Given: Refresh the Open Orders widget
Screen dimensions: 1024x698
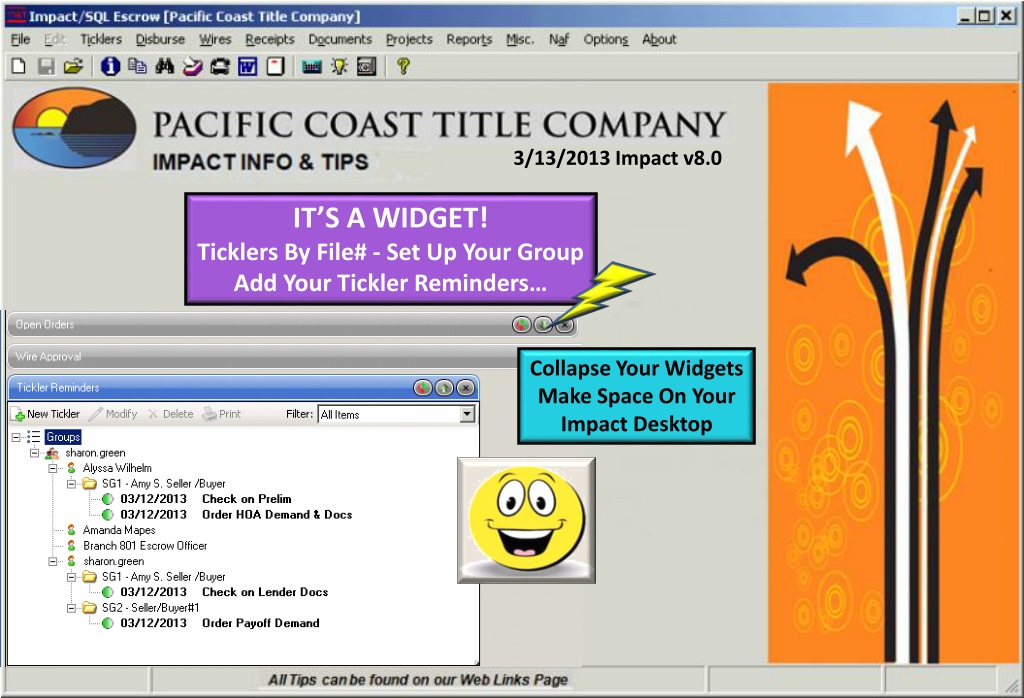Looking at the screenshot, I should tap(521, 324).
